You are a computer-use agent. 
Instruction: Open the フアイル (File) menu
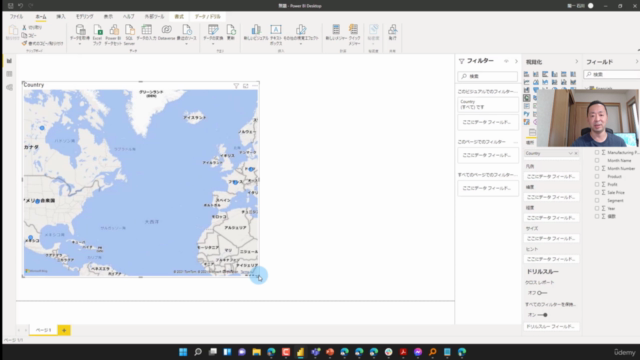[x=16, y=17]
